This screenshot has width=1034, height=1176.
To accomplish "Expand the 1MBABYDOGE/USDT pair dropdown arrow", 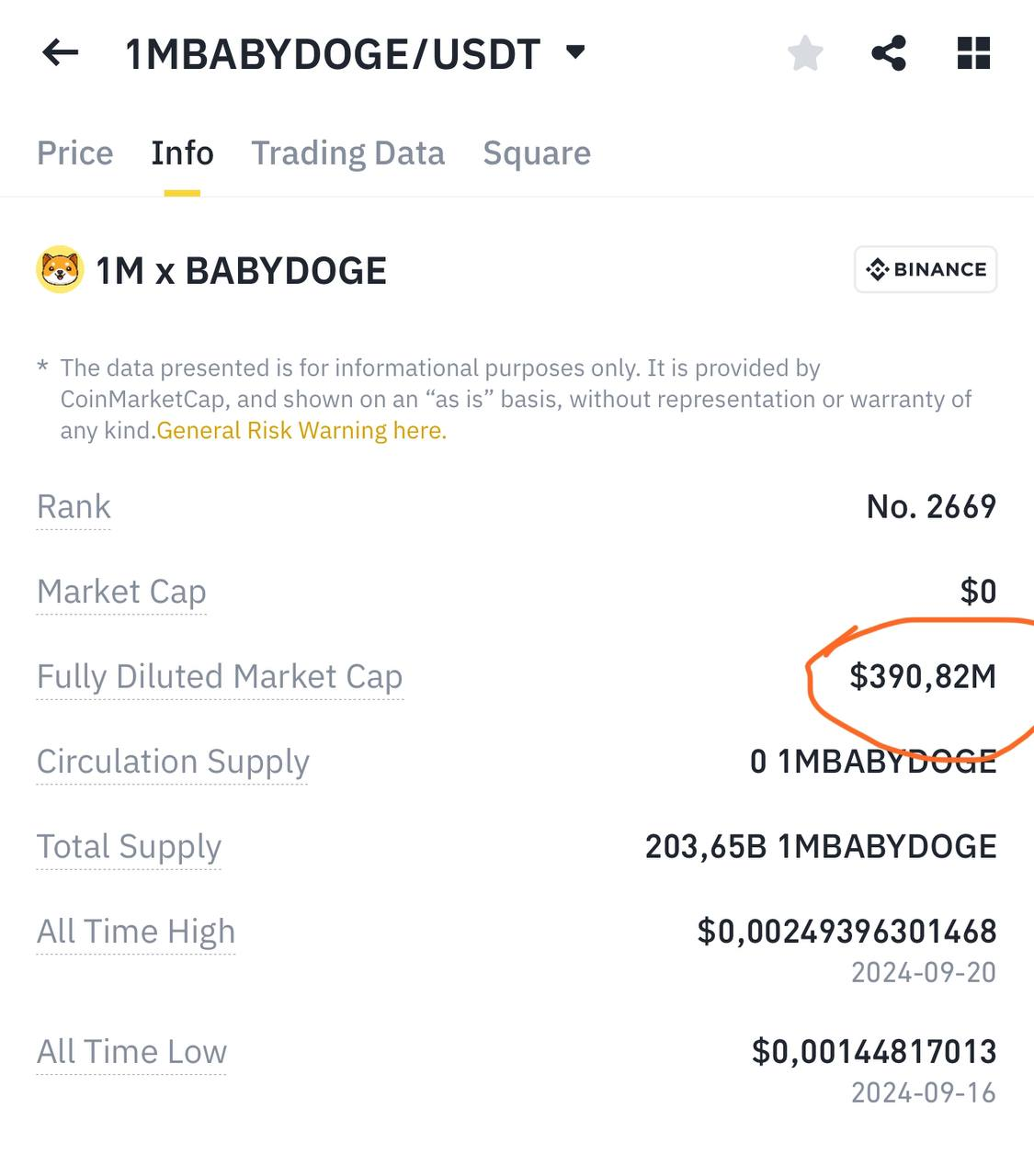I will [576, 51].
